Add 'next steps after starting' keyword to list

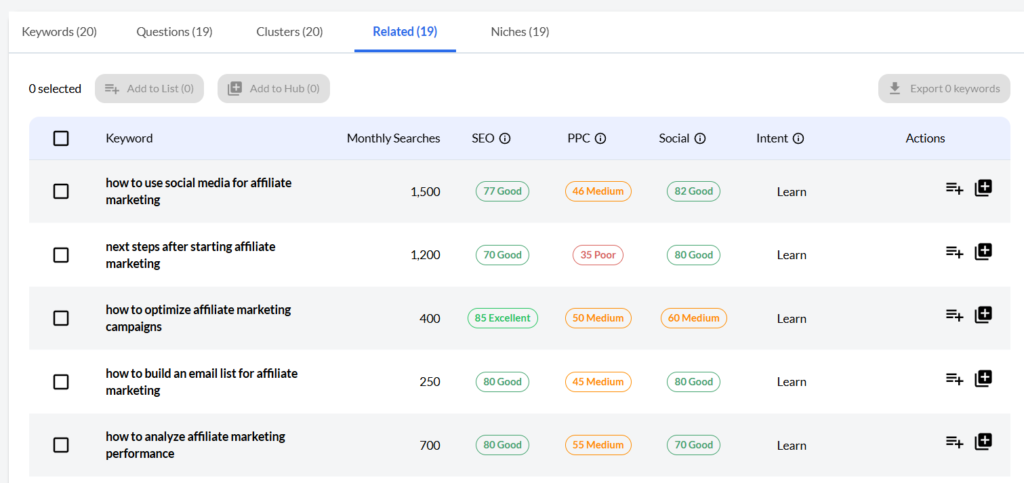click(954, 252)
